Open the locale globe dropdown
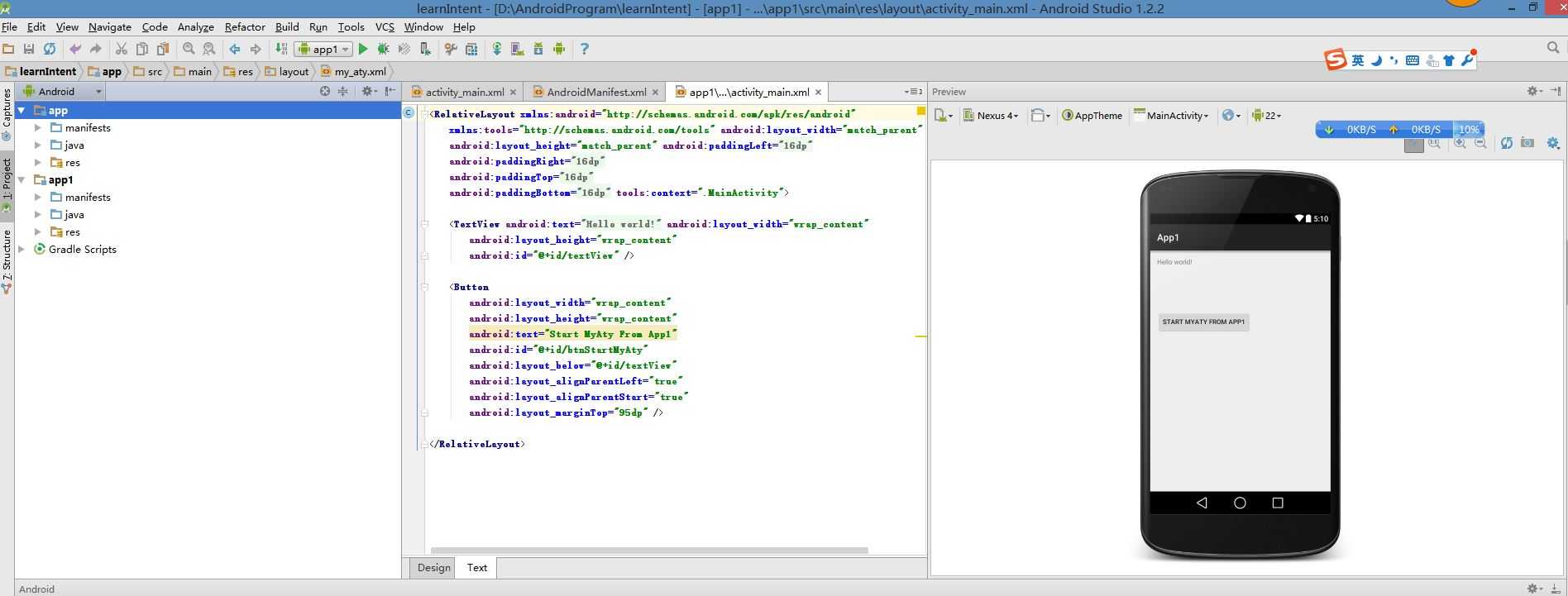The image size is (1568, 596). [x=1231, y=116]
